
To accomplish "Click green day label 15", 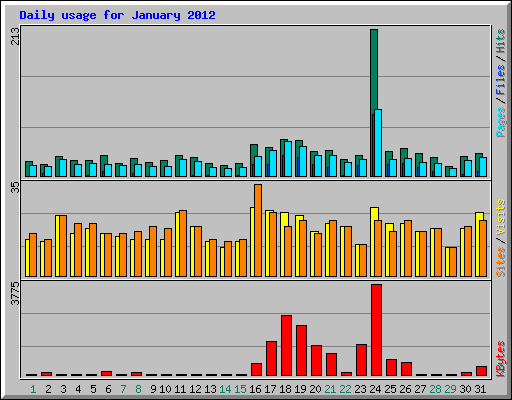I will point(240,389).
